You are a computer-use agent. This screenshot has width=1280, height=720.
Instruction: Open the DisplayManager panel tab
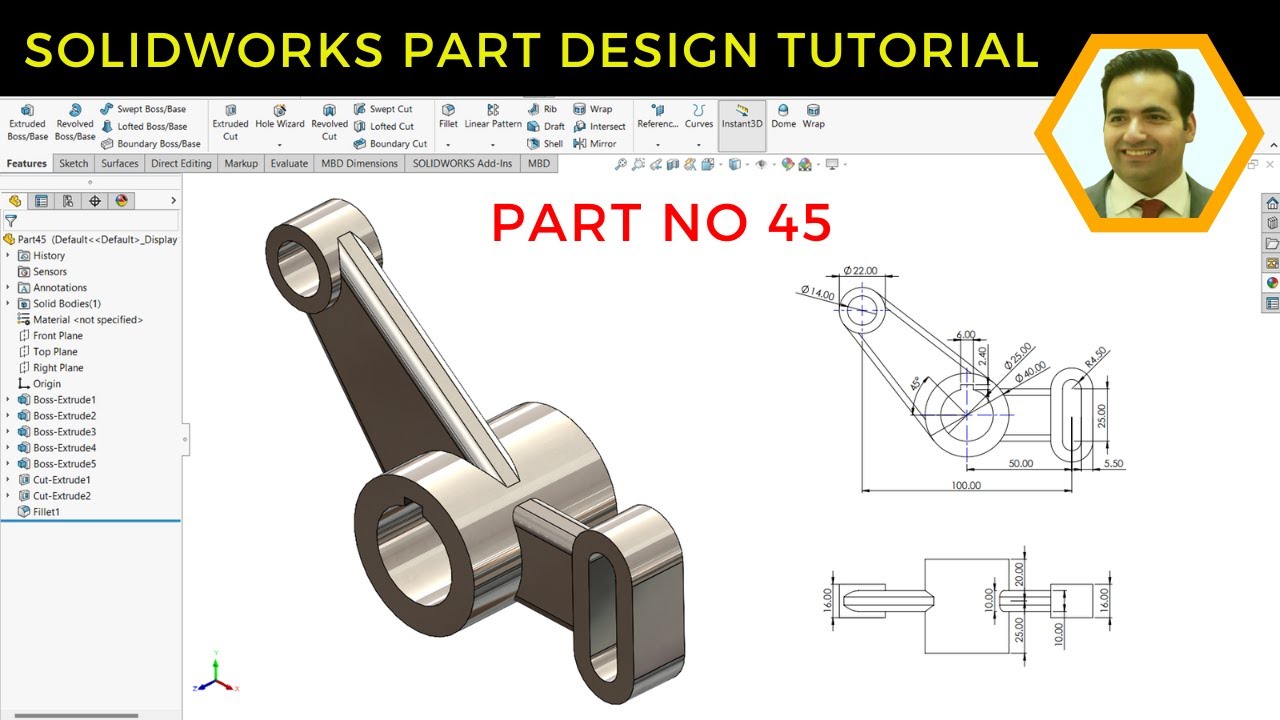point(122,200)
